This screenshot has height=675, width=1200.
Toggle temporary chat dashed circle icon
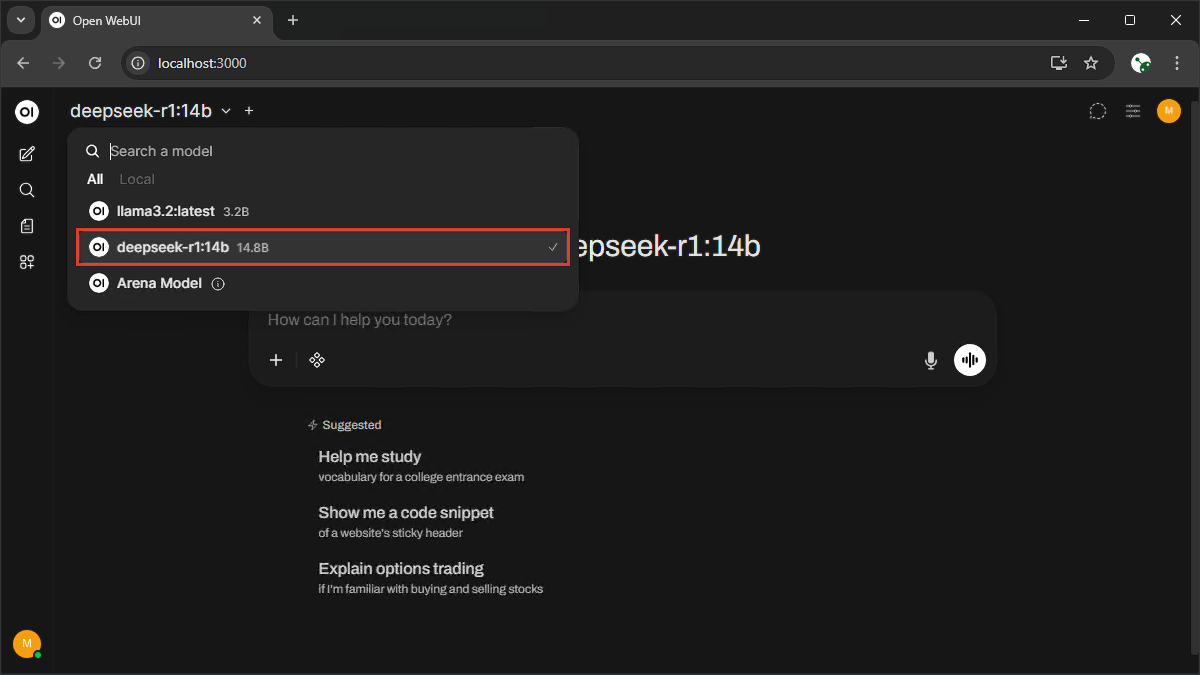tap(1097, 111)
